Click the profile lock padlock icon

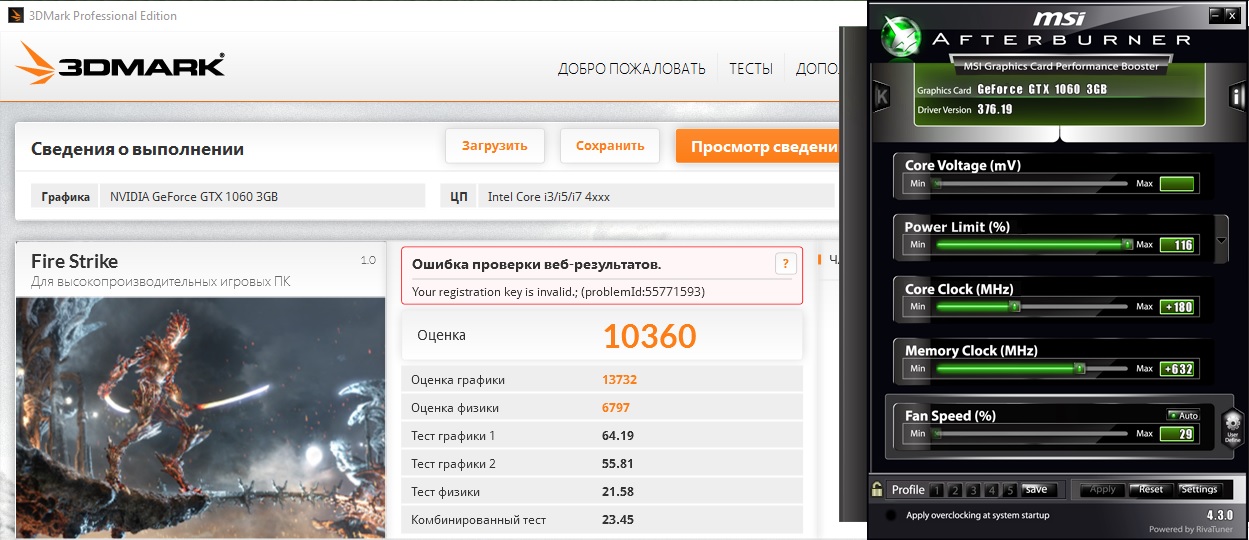pyautogui.click(x=877, y=489)
